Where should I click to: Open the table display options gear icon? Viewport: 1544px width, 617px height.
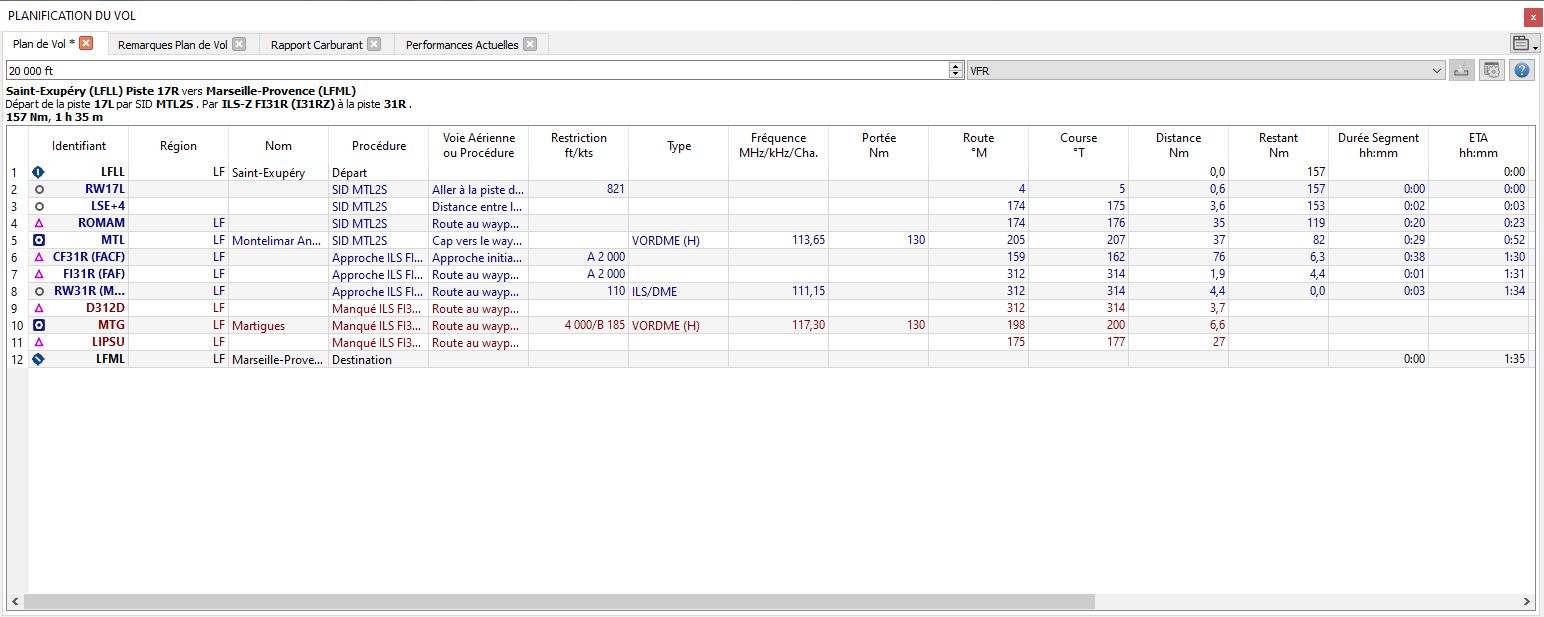1491,70
